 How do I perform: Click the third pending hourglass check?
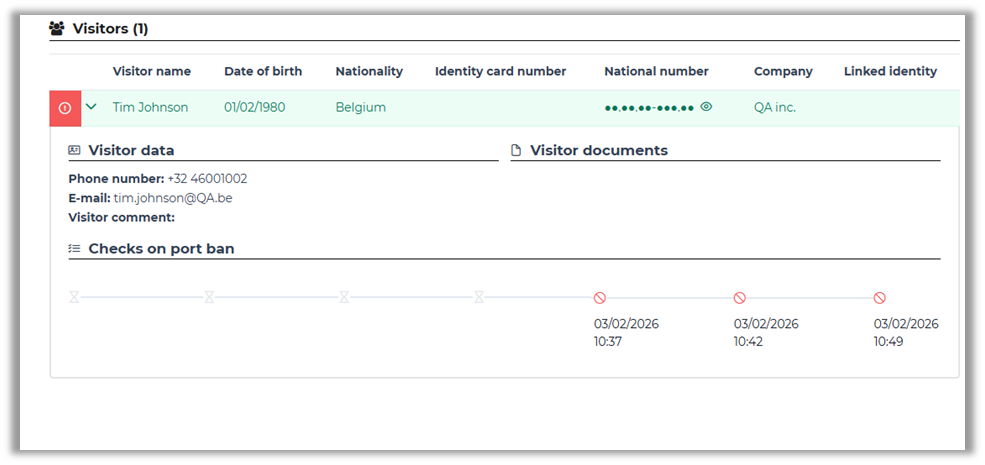(344, 297)
